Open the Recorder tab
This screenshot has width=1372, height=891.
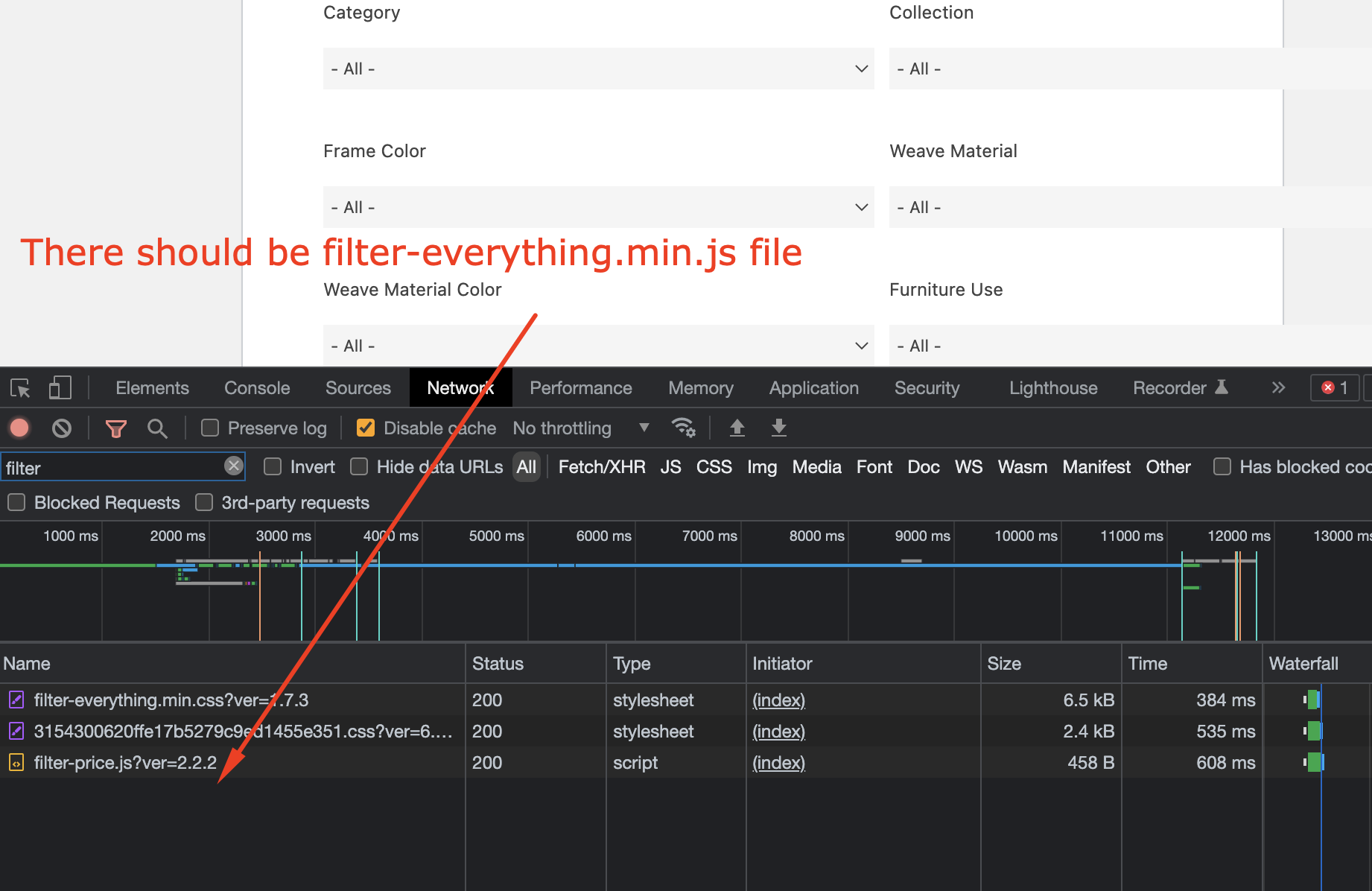(1180, 388)
